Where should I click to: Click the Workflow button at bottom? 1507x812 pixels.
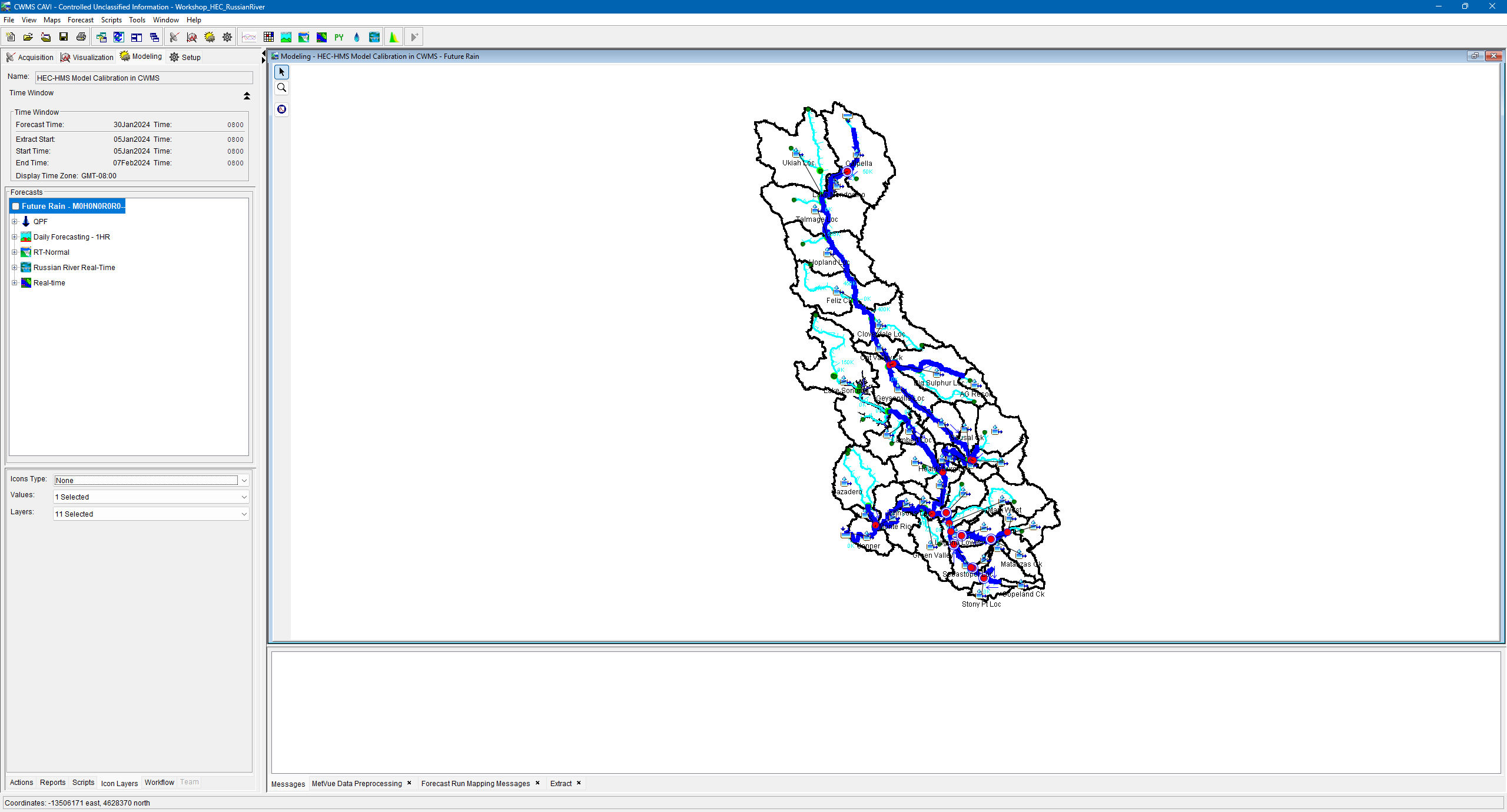pyautogui.click(x=158, y=782)
